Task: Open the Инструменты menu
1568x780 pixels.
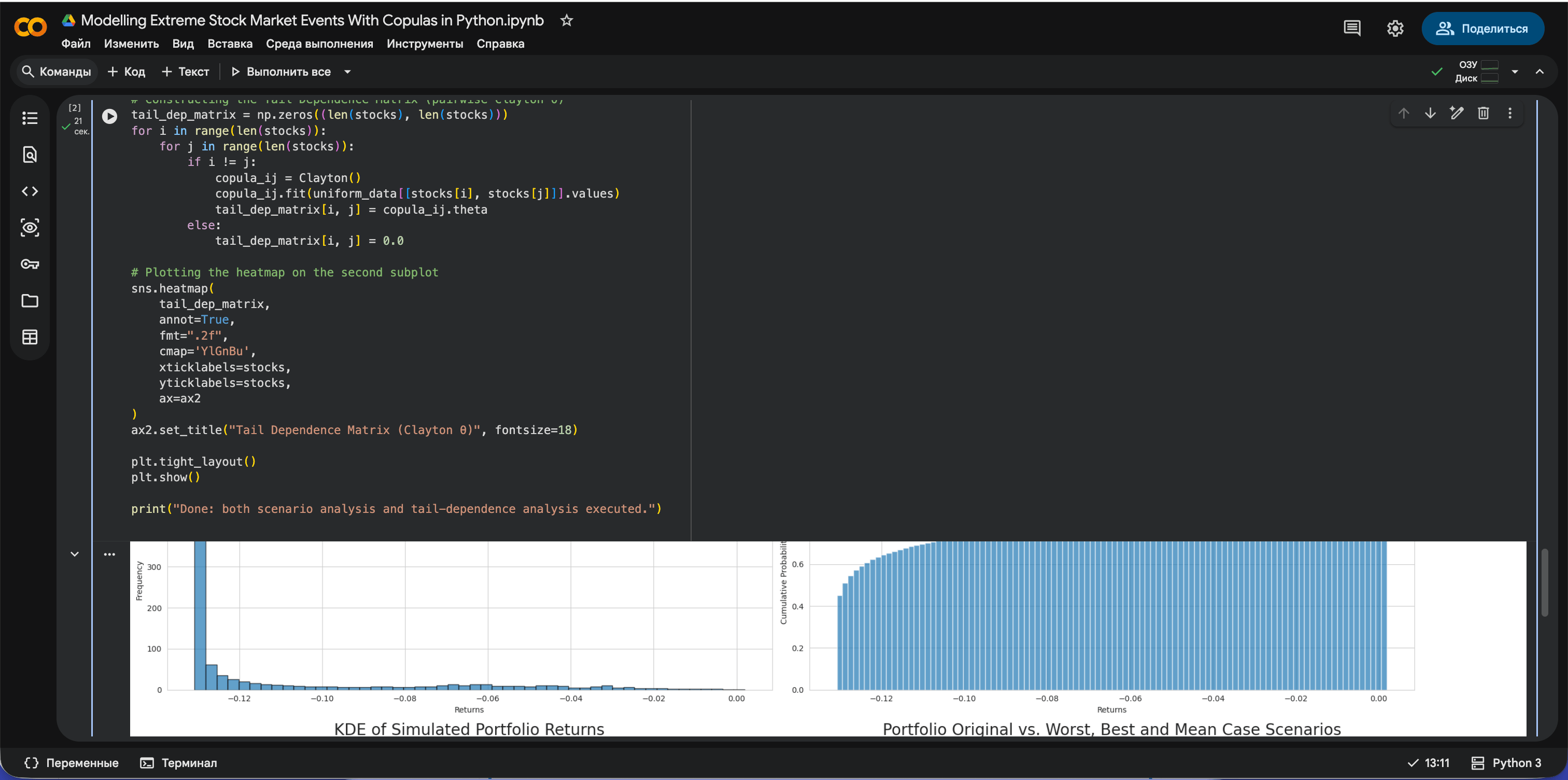Action: pyautogui.click(x=425, y=44)
